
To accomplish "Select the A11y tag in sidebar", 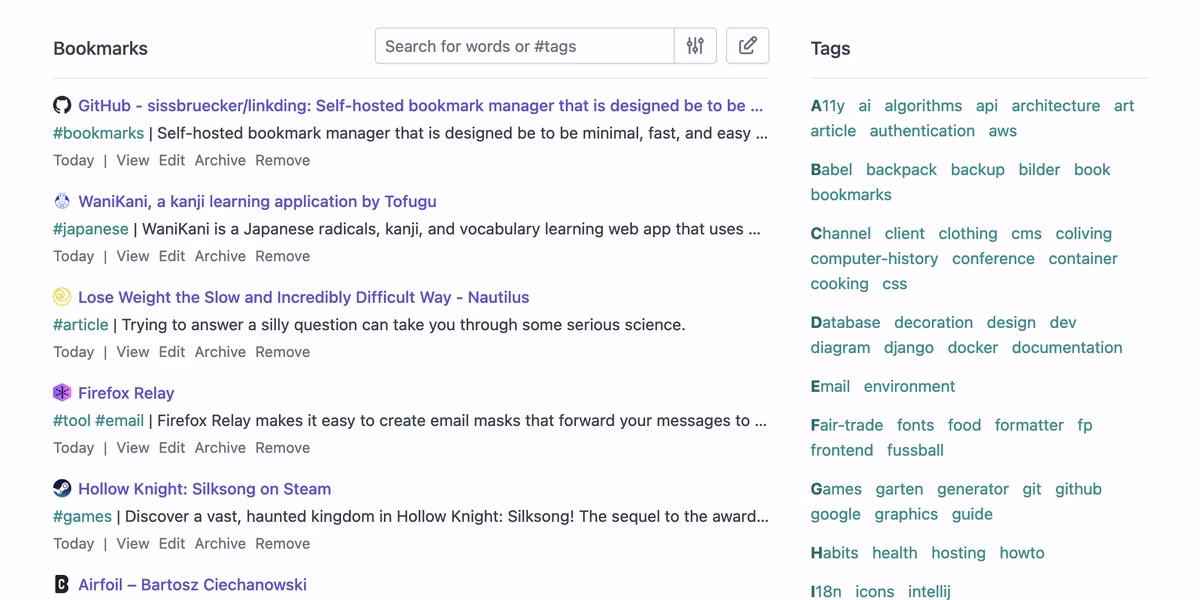I will 827,106.
